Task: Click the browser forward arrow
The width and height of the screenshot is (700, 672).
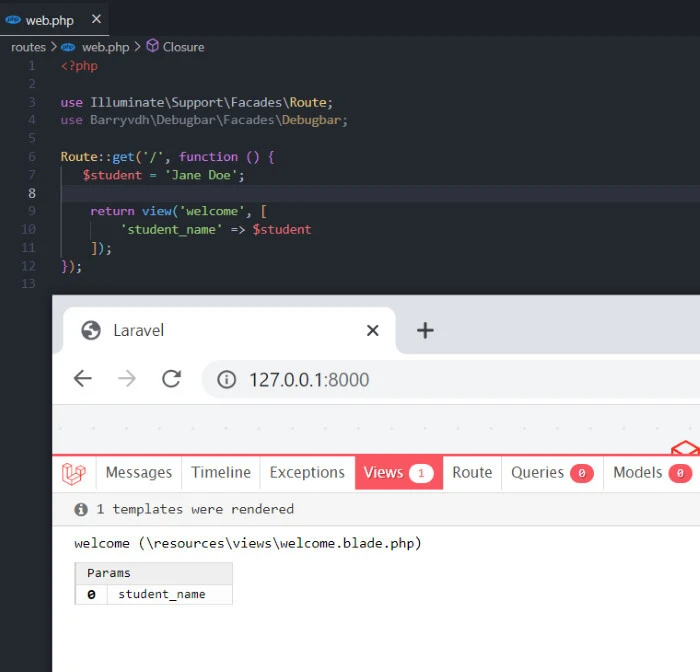Action: (x=127, y=379)
